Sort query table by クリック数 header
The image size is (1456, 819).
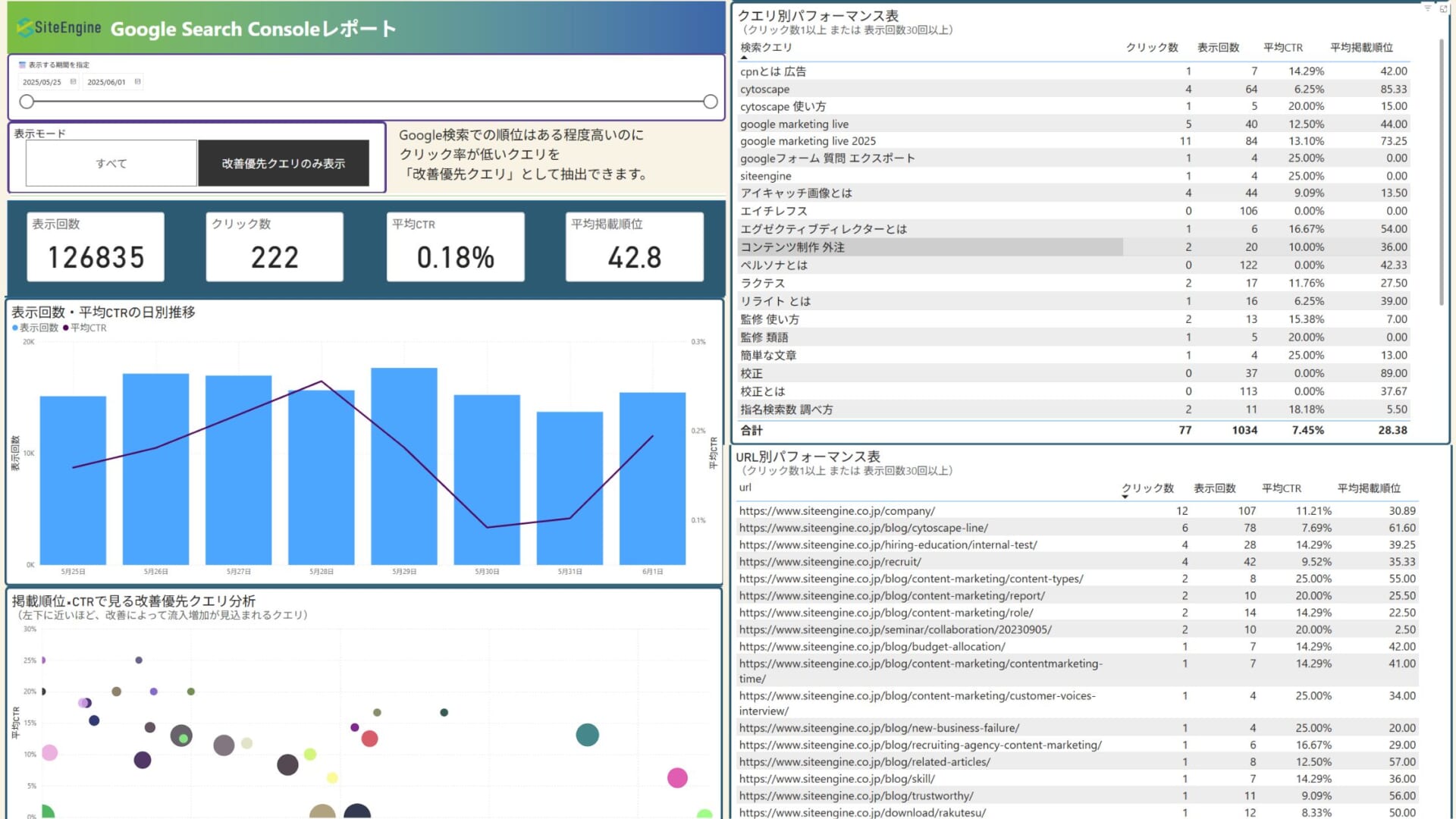pyautogui.click(x=1152, y=47)
